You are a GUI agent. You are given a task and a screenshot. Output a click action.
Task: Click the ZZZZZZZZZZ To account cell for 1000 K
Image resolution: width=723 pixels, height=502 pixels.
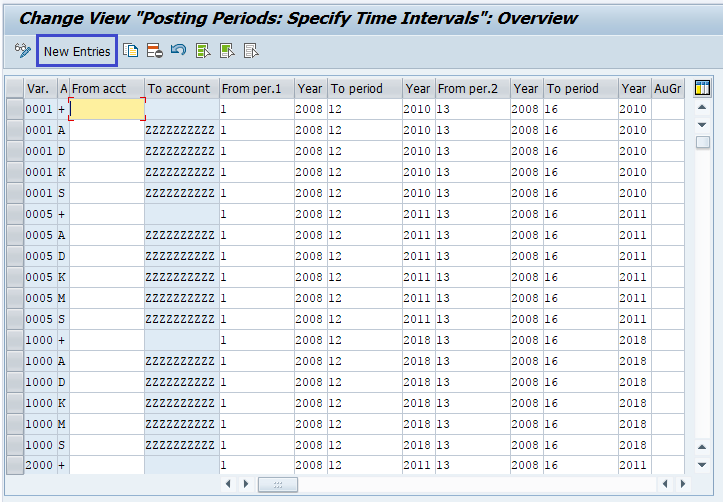(x=181, y=403)
